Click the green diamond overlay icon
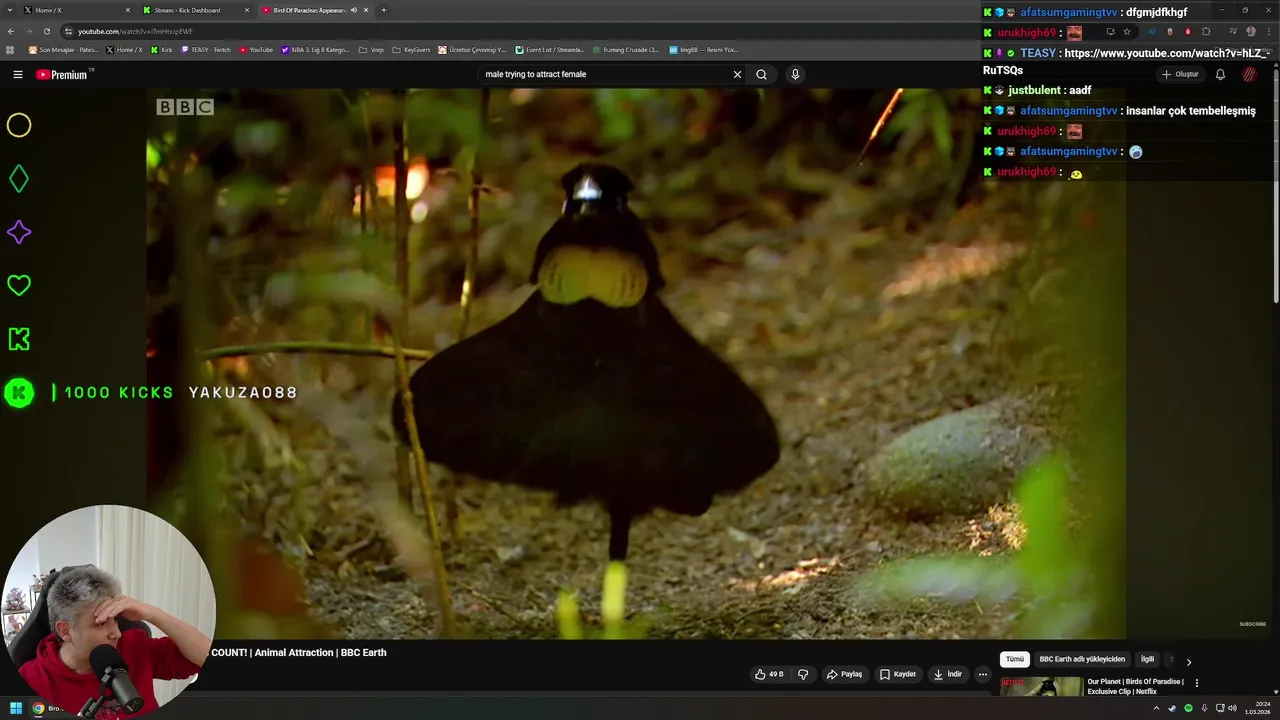This screenshot has width=1280, height=720. tap(19, 179)
